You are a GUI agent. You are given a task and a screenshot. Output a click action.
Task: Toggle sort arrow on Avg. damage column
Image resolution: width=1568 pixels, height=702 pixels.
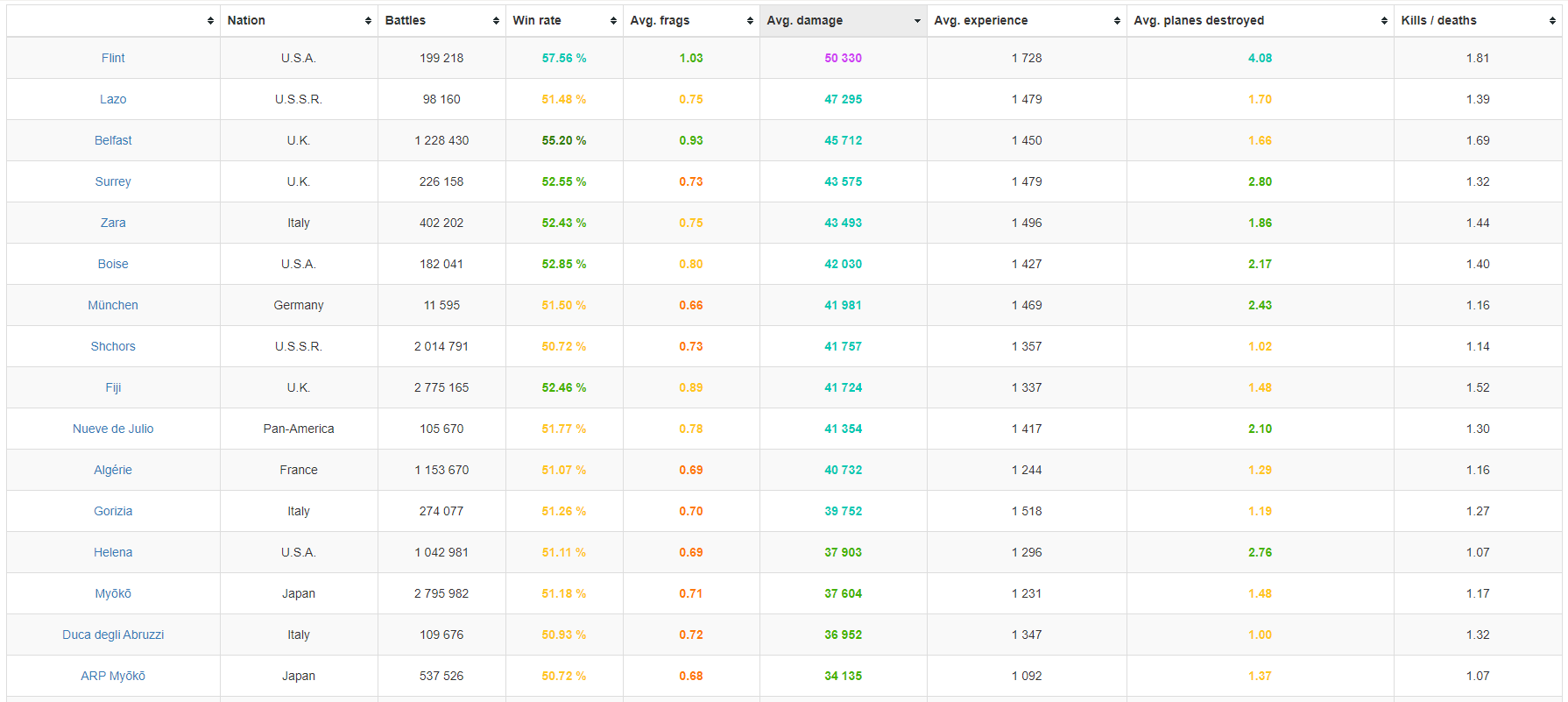point(917,21)
